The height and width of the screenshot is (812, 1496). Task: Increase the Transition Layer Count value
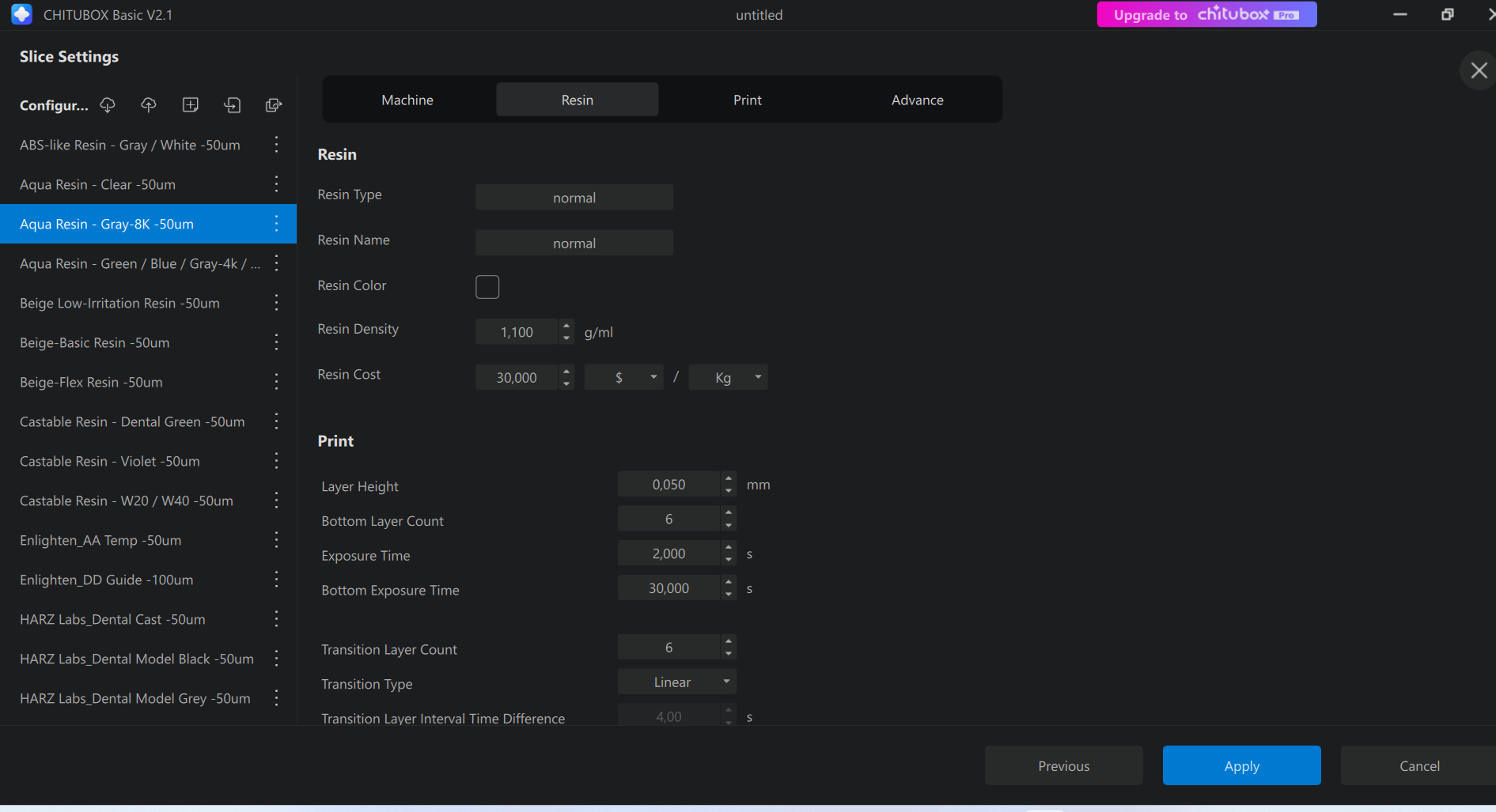tap(729, 641)
